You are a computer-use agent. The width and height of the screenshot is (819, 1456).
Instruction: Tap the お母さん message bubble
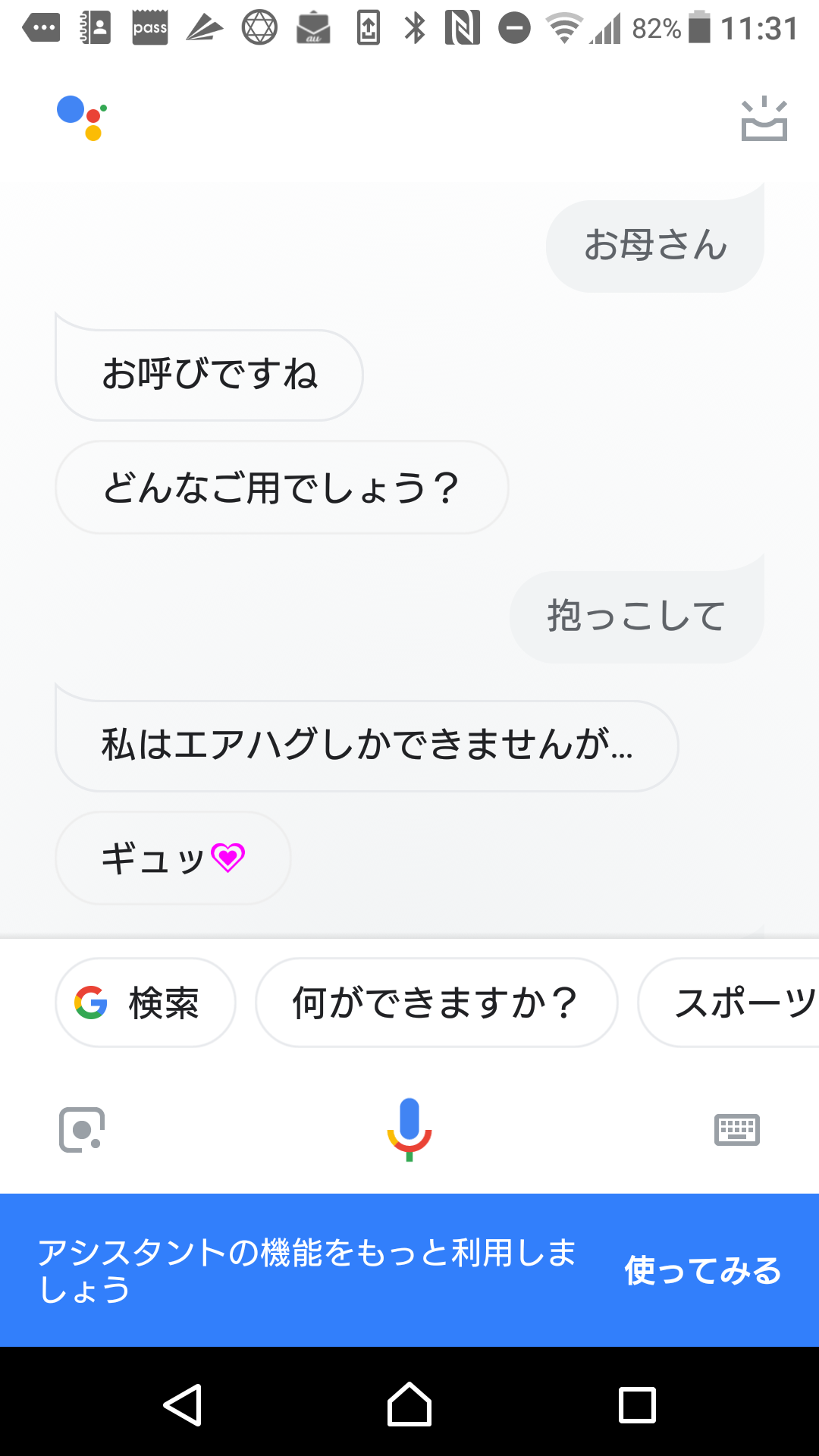655,246
